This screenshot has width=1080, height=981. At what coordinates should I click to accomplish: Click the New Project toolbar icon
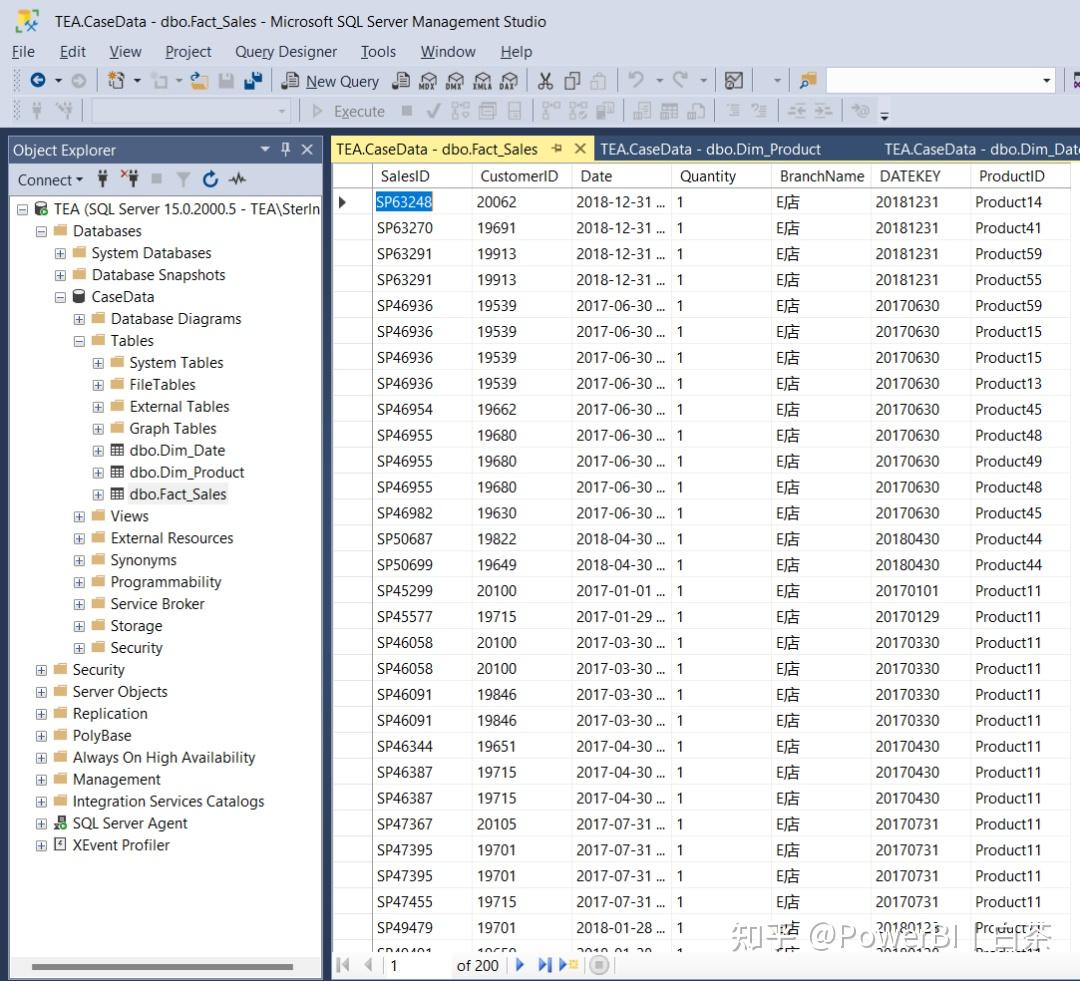point(116,81)
